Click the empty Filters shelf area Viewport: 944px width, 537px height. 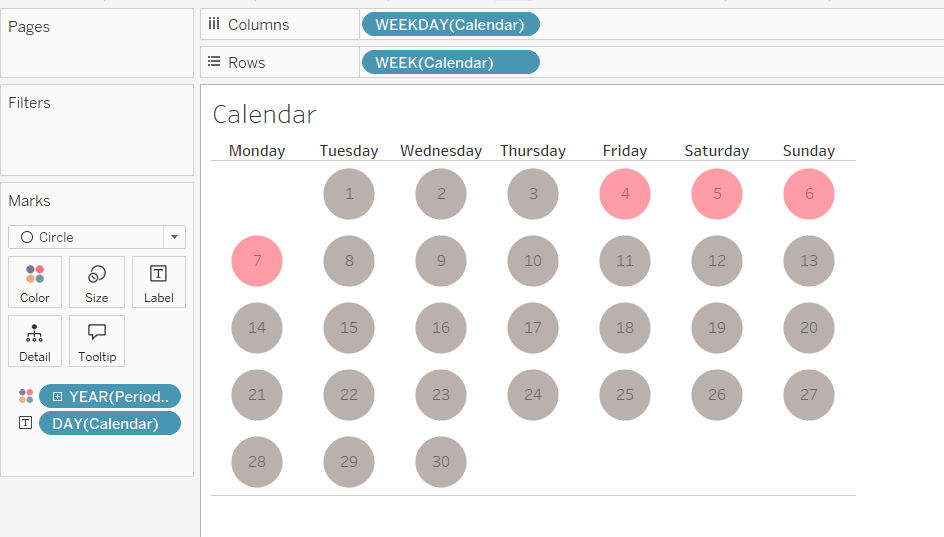point(97,140)
